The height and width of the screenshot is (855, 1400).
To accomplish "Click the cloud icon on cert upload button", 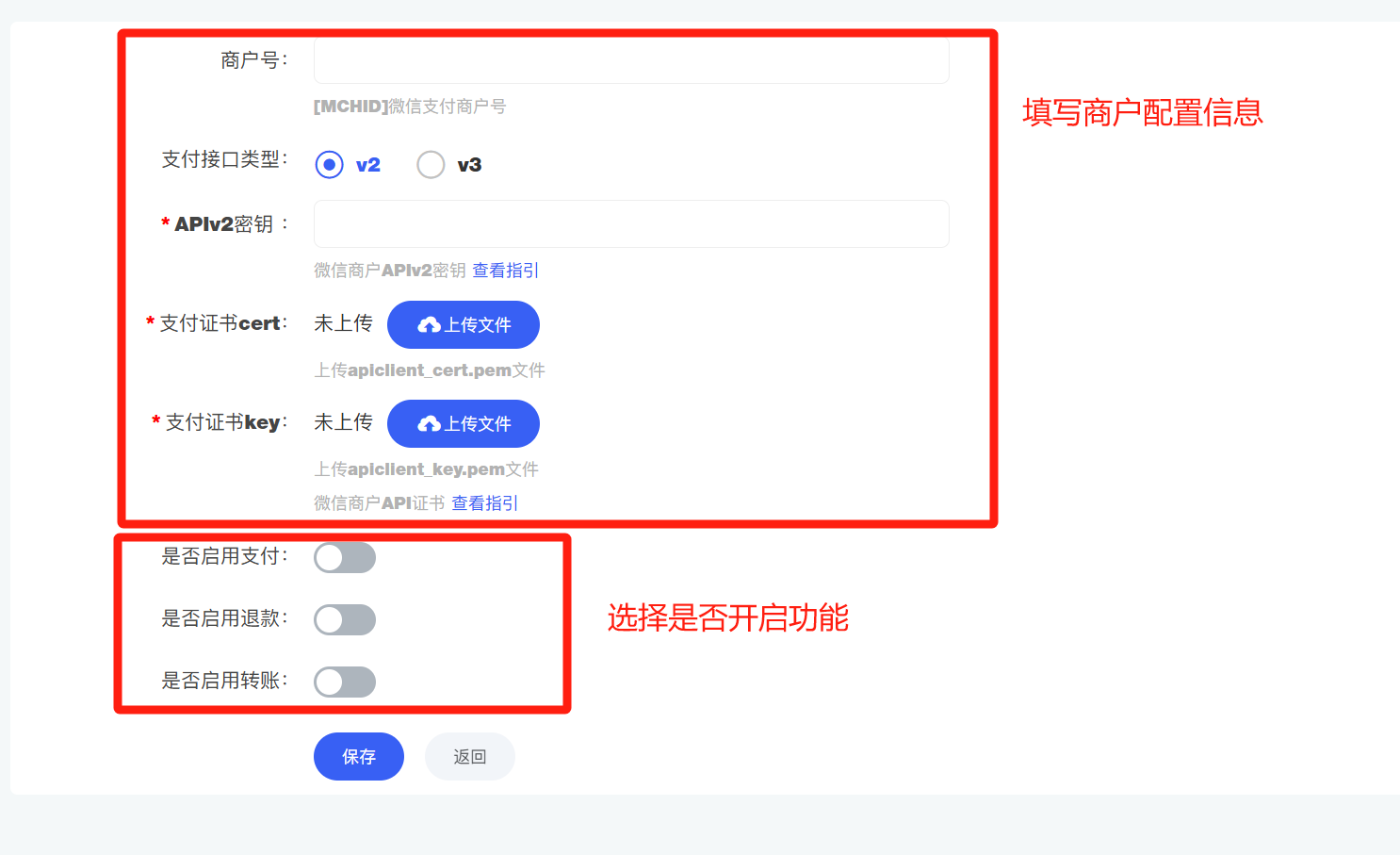I will 429,325.
